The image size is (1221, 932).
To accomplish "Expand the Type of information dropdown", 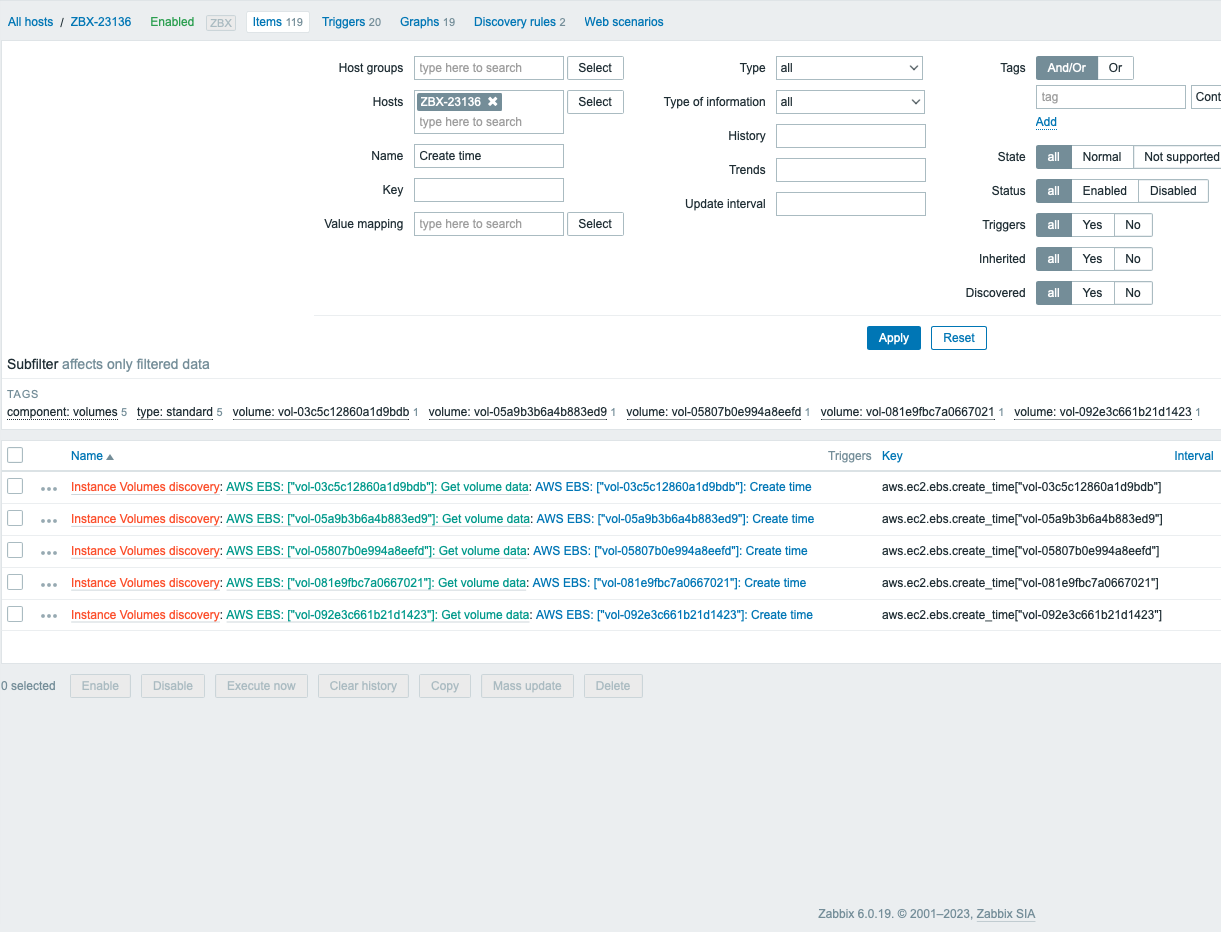I will coord(850,102).
